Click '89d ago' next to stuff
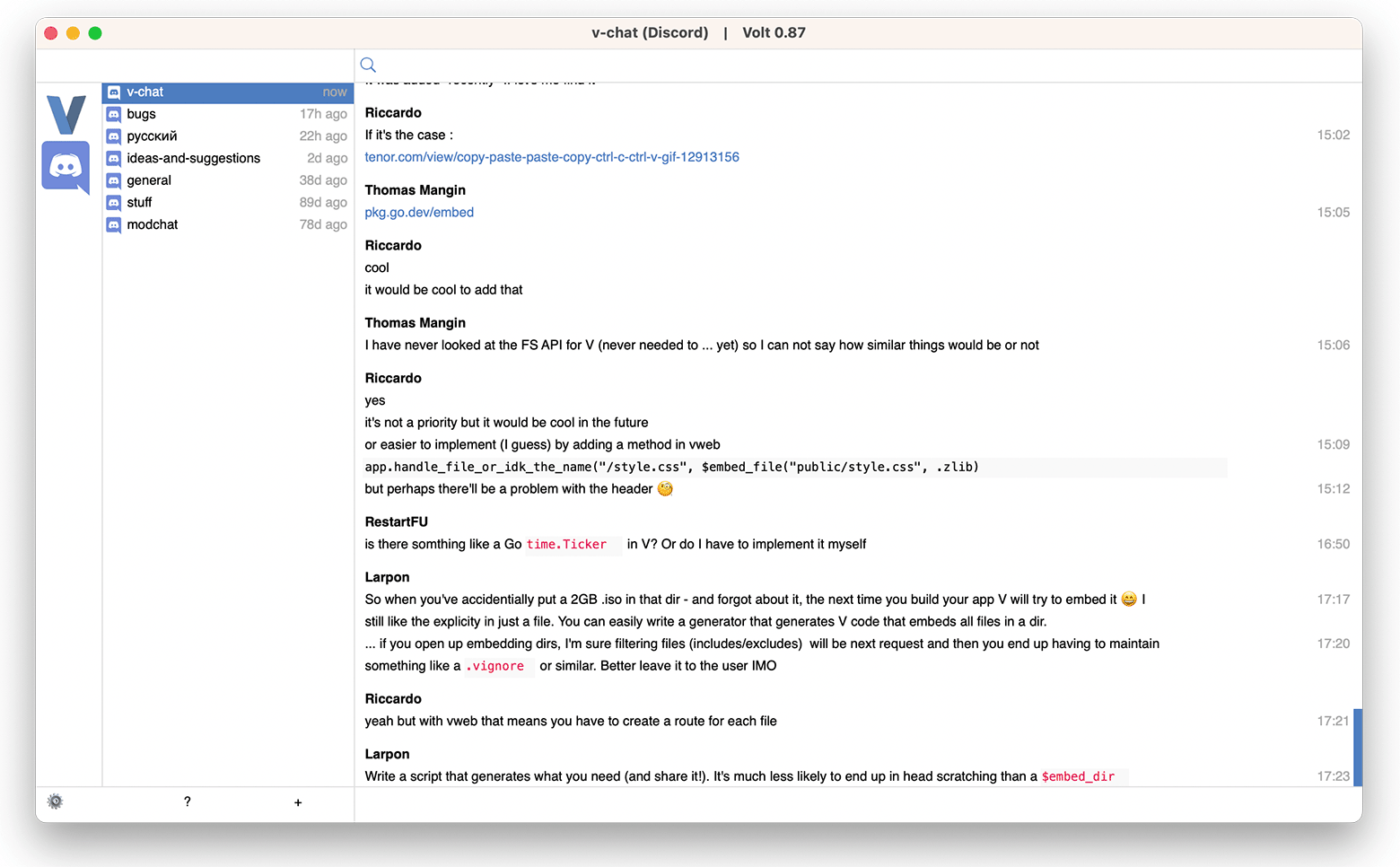1400x867 pixels. pos(323,203)
